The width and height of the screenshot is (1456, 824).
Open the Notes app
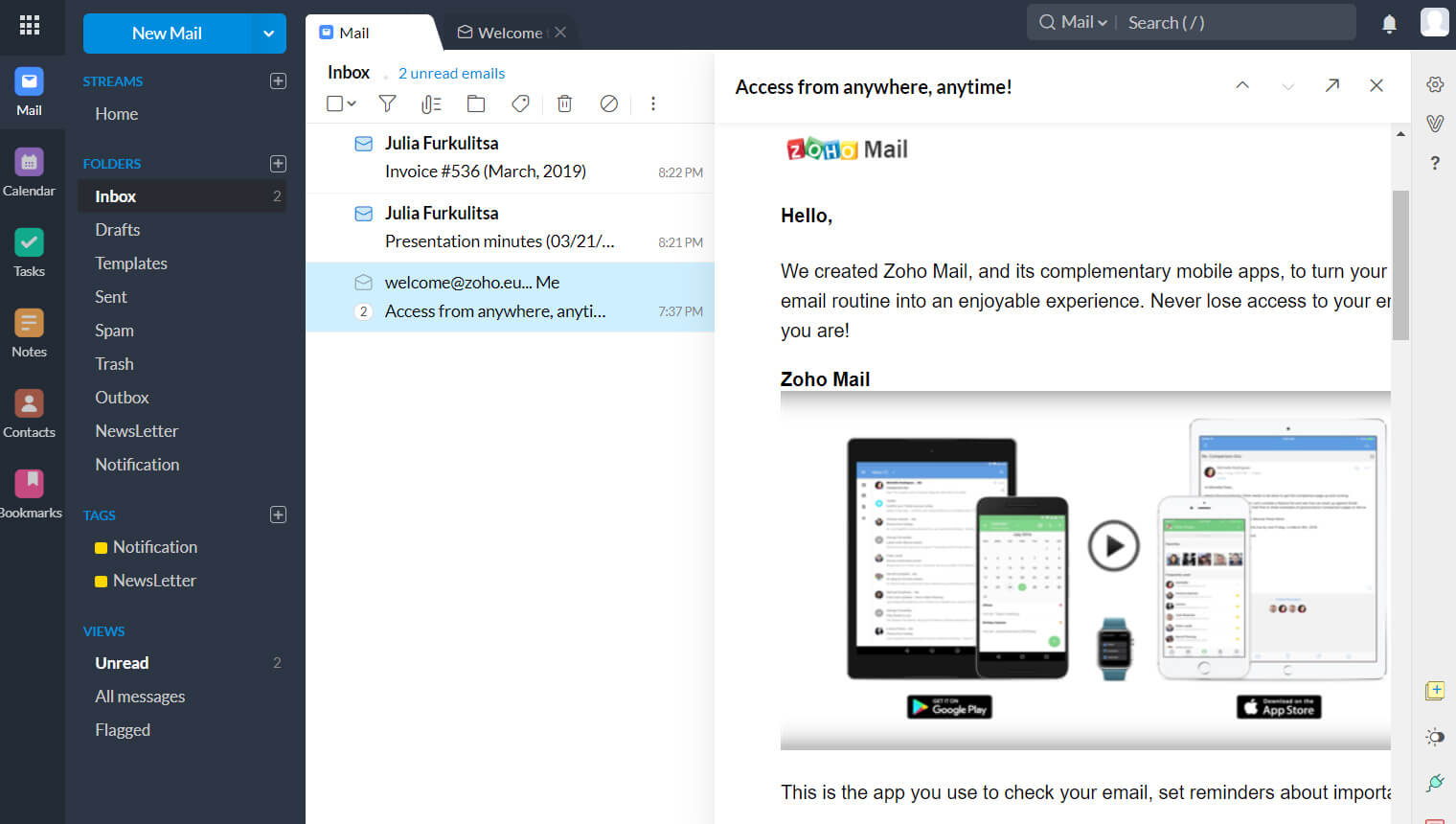point(29,333)
